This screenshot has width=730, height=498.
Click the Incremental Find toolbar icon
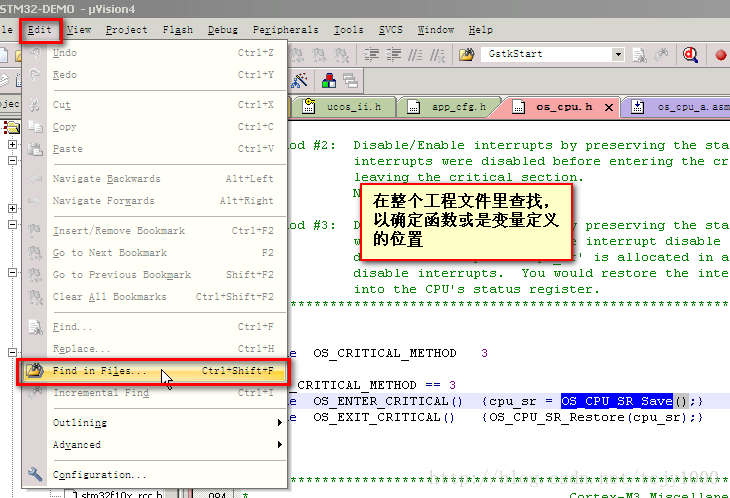[x=661, y=55]
